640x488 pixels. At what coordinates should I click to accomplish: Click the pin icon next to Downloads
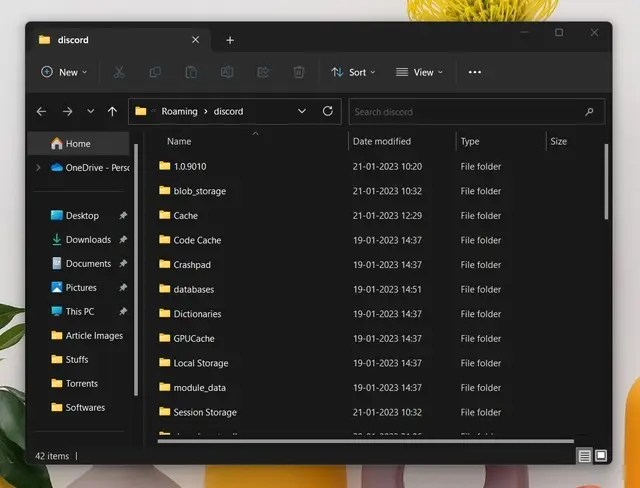[x=123, y=240]
